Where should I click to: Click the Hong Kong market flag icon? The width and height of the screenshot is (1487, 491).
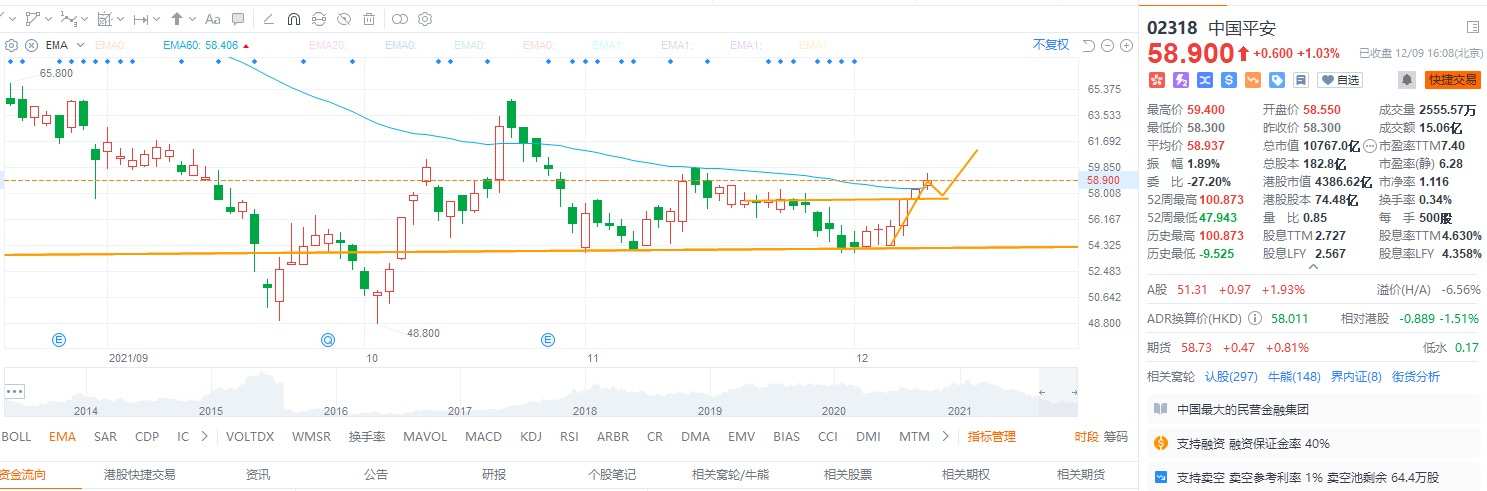(1157, 79)
